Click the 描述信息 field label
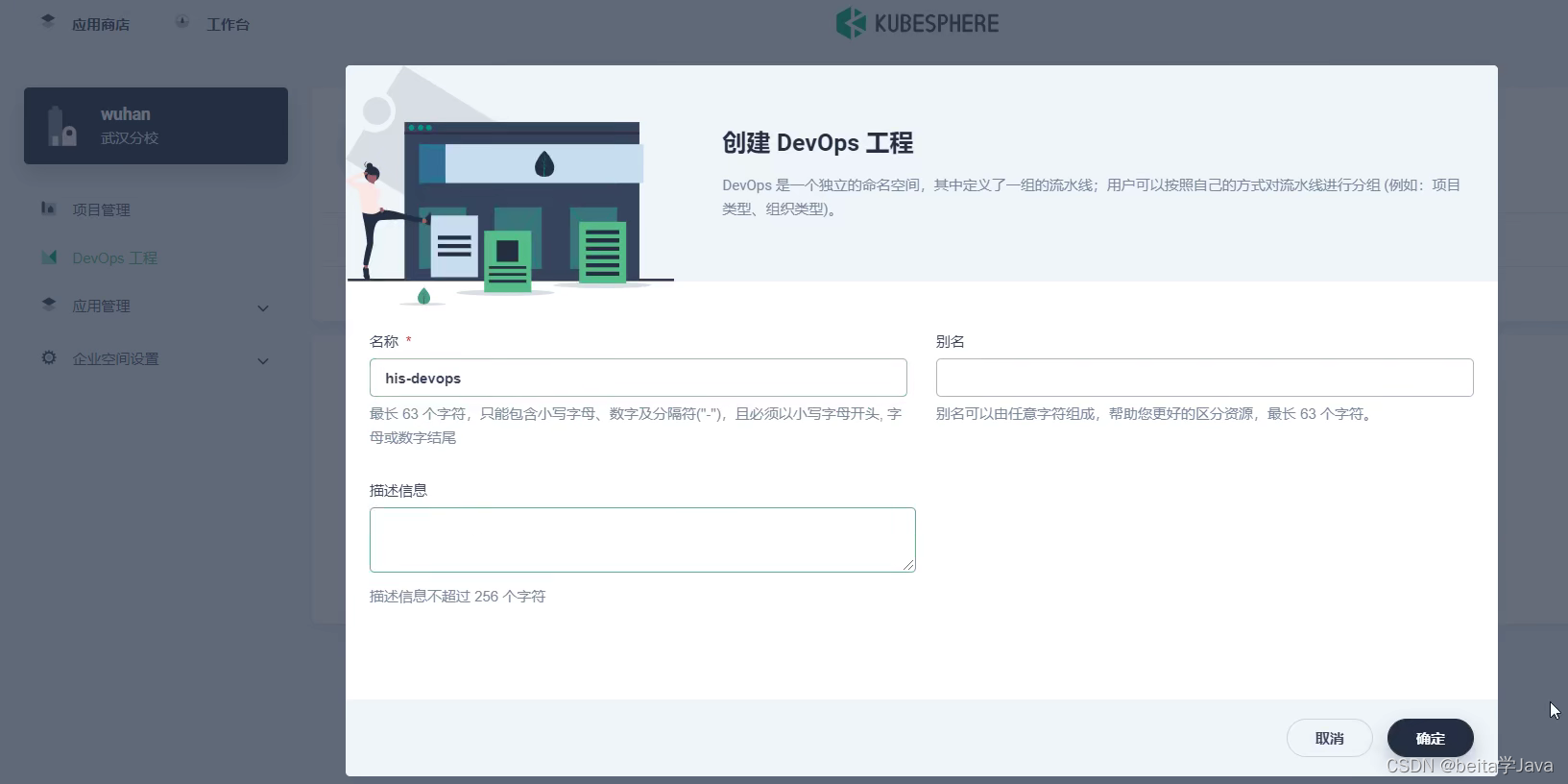This screenshot has height=784, width=1568. pos(398,490)
